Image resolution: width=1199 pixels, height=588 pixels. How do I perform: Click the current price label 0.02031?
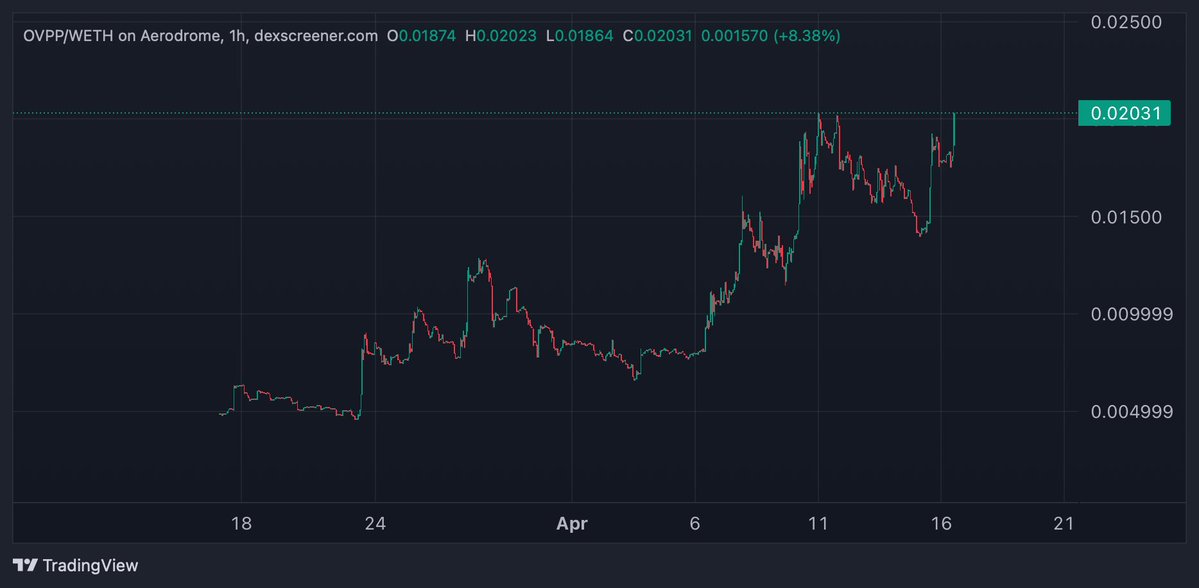1123,114
